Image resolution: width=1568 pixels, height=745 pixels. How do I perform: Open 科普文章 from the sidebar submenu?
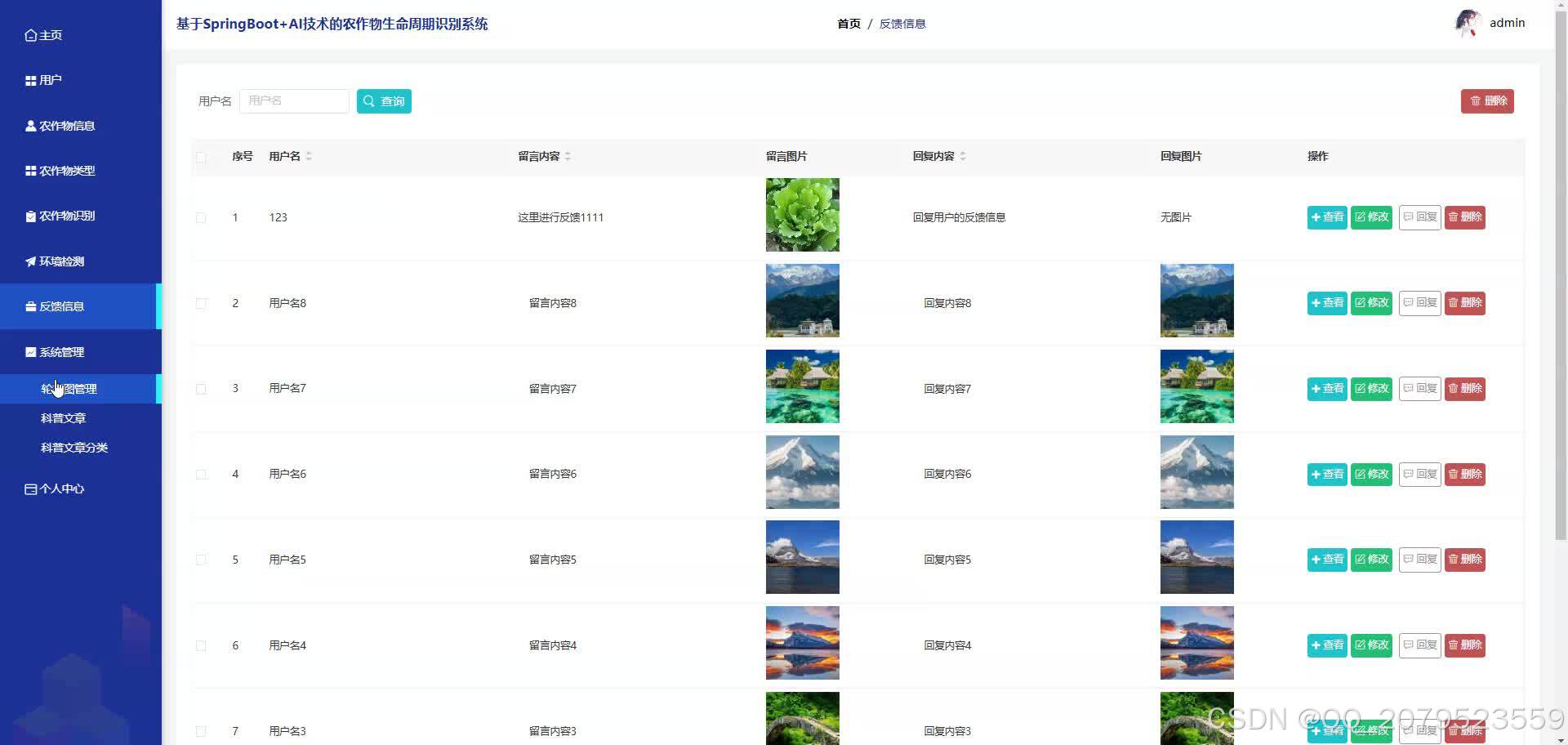[63, 417]
